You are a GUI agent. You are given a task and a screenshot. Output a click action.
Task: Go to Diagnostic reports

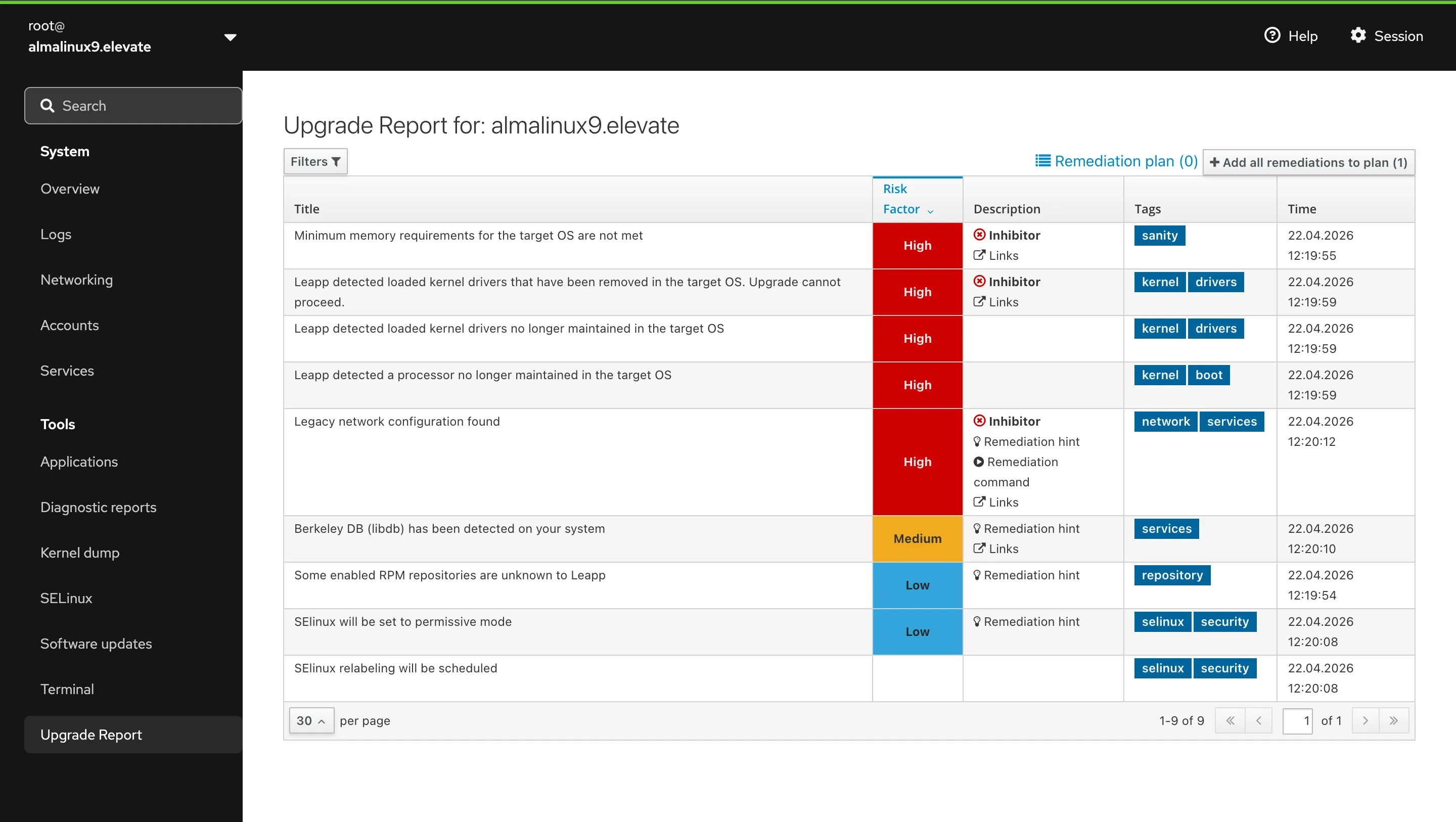[x=99, y=507]
